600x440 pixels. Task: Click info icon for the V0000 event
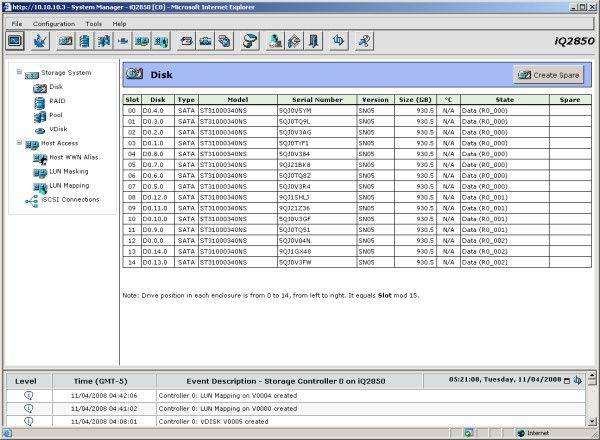[x=29, y=408]
